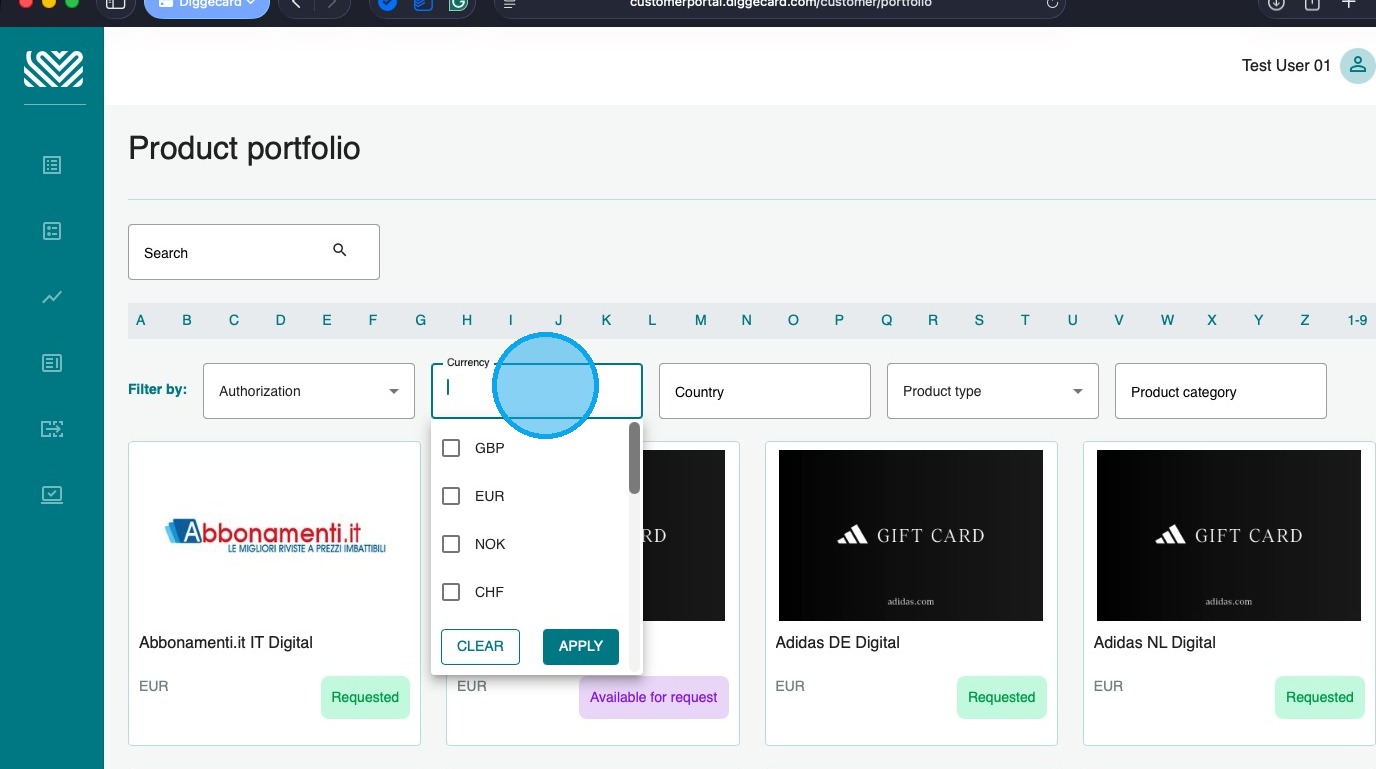The height and width of the screenshot is (769, 1376).
Task: Filter products starting with 1-9
Action: click(x=1357, y=320)
